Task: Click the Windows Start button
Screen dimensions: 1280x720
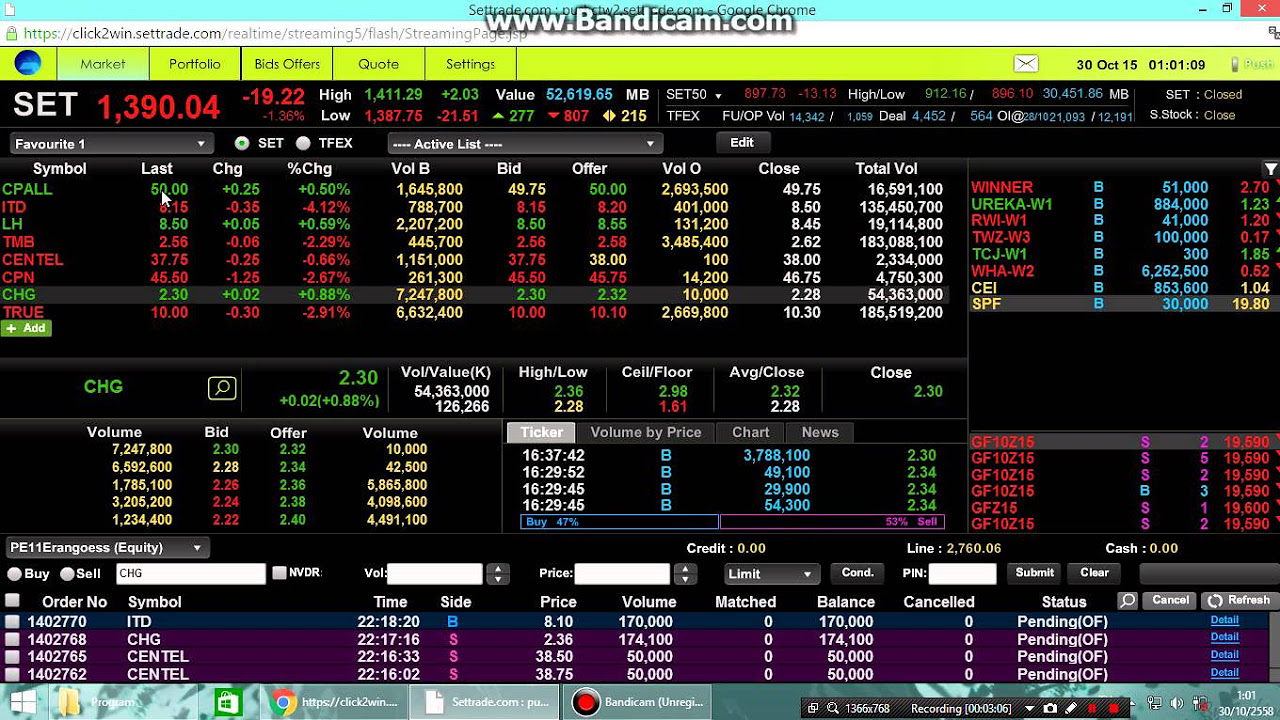Action: (x=22, y=702)
